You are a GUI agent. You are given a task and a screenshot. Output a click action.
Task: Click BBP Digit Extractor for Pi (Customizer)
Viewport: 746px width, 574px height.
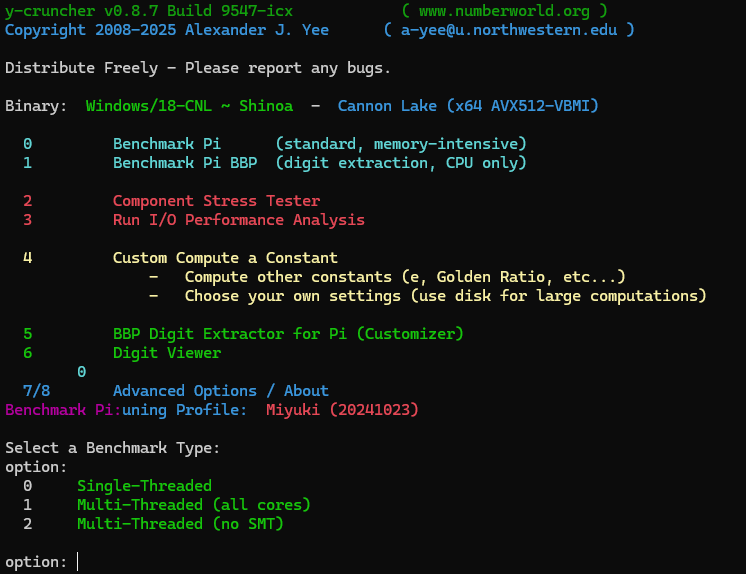288,334
